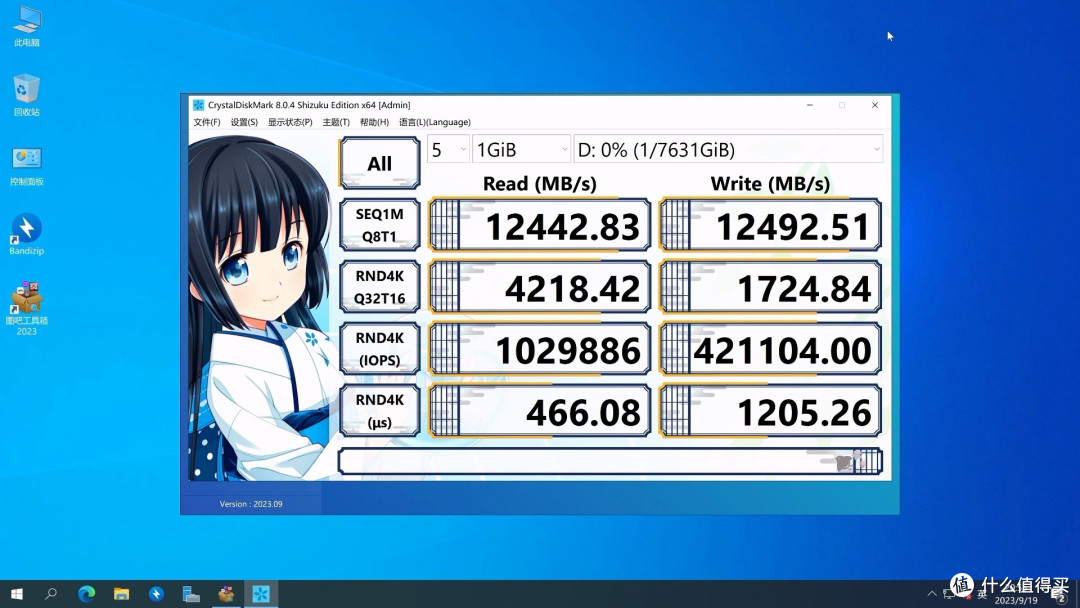Click the Shizuku character image
The width and height of the screenshot is (1080, 608).
click(x=262, y=307)
